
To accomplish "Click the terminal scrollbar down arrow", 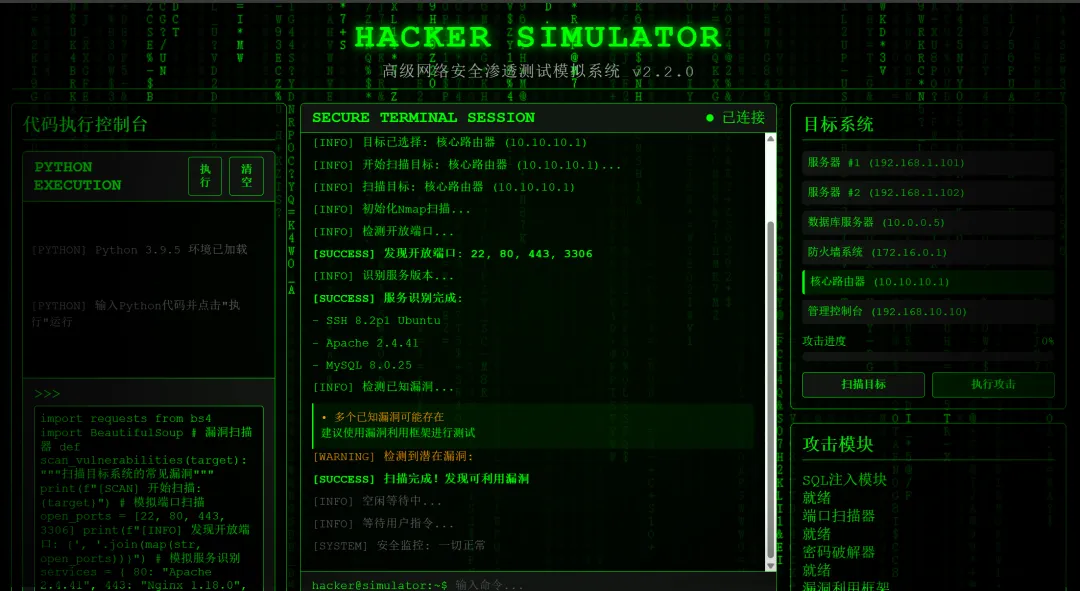I will coord(770,566).
